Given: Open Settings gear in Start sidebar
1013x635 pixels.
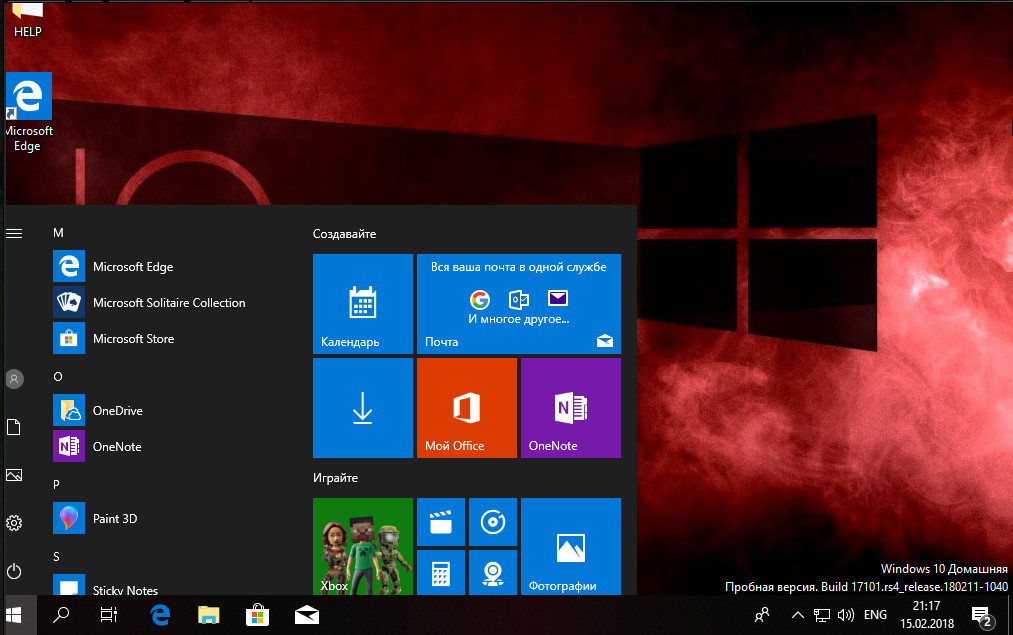Looking at the screenshot, I should point(14,523).
